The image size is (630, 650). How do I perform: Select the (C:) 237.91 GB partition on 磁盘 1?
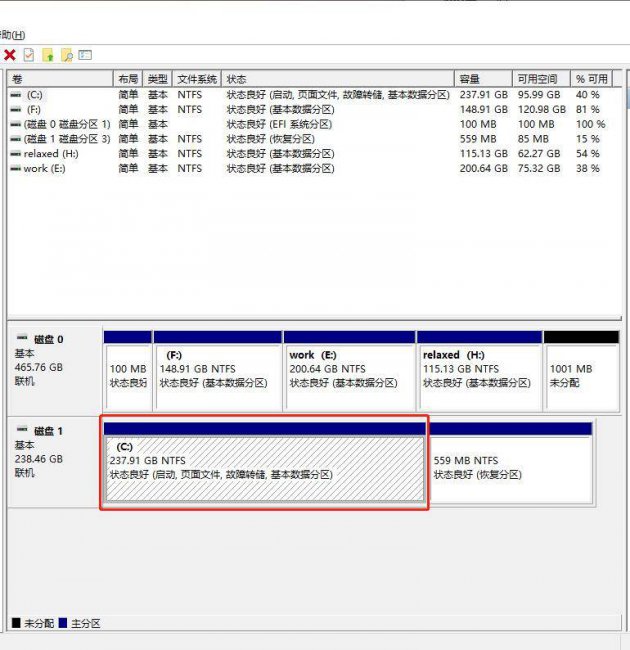tap(265, 463)
